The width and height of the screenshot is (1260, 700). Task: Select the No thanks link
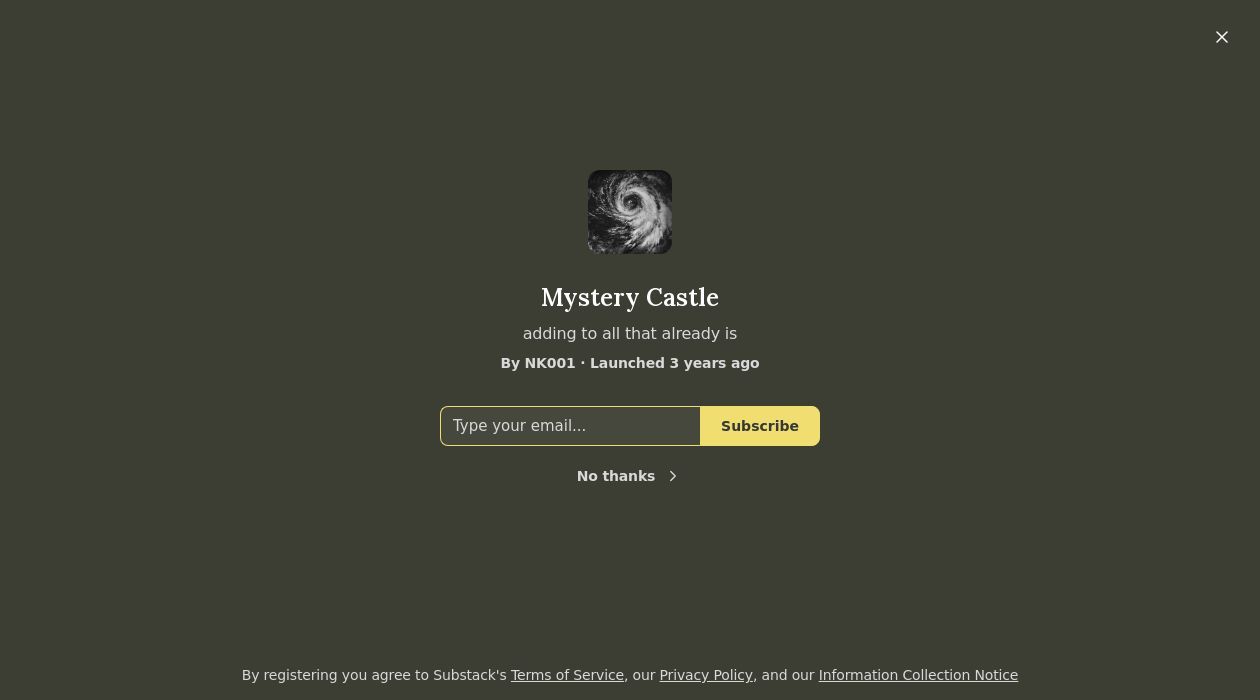[x=616, y=476]
